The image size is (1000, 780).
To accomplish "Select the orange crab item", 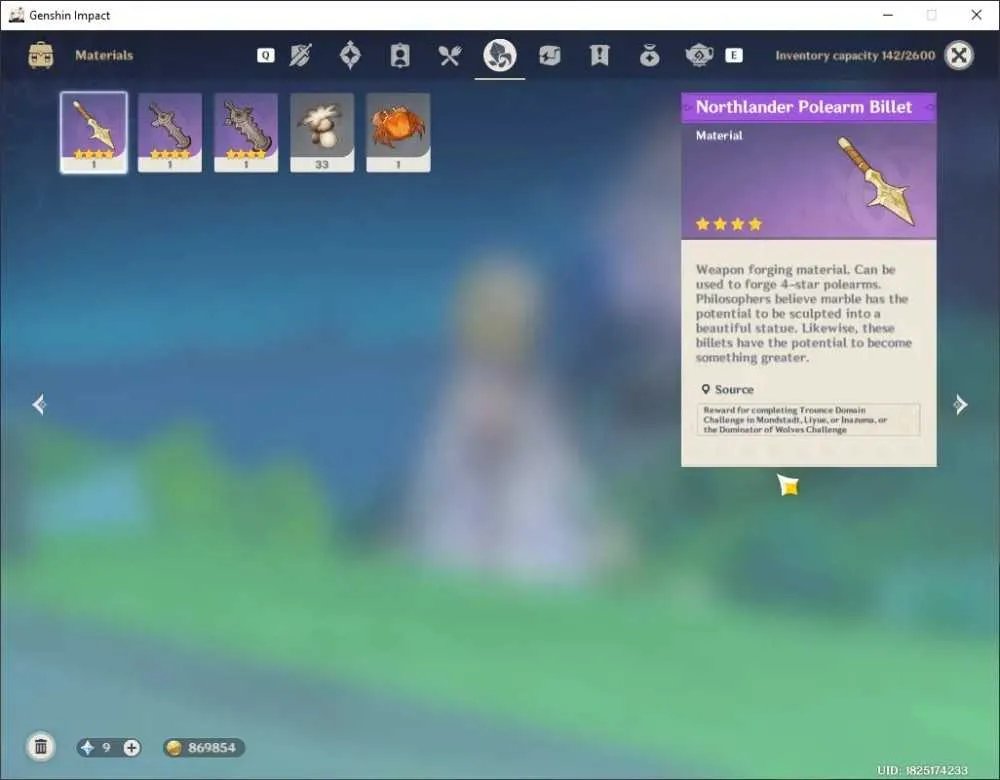I will pyautogui.click(x=398, y=133).
